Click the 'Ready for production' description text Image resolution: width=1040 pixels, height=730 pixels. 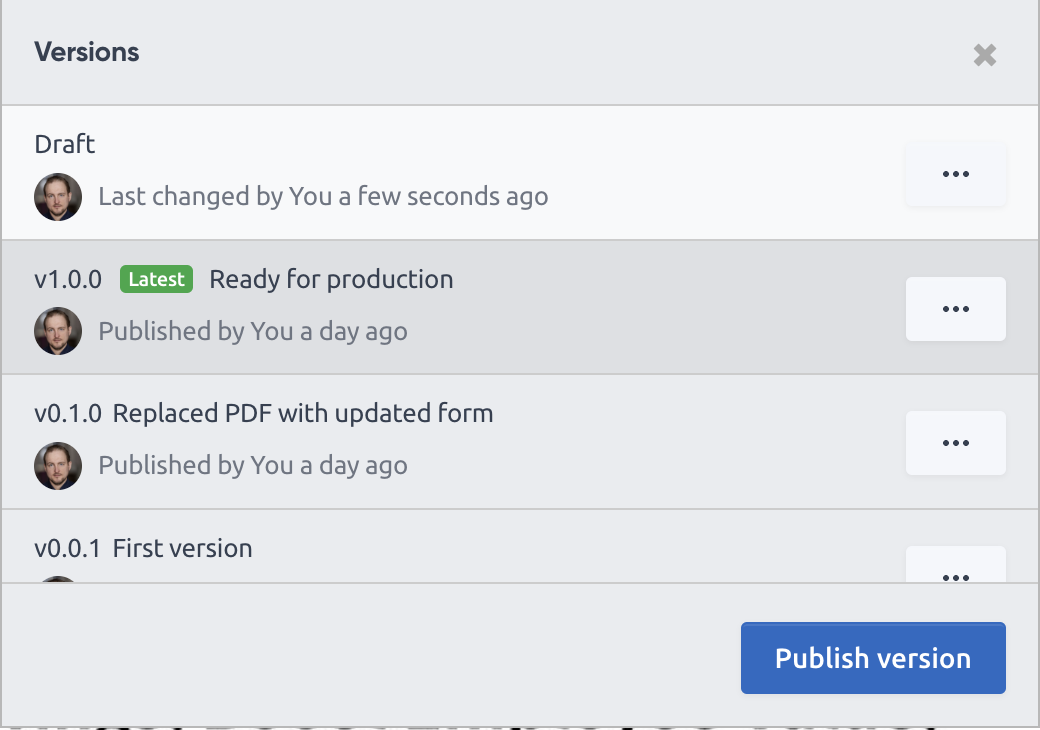pos(330,279)
